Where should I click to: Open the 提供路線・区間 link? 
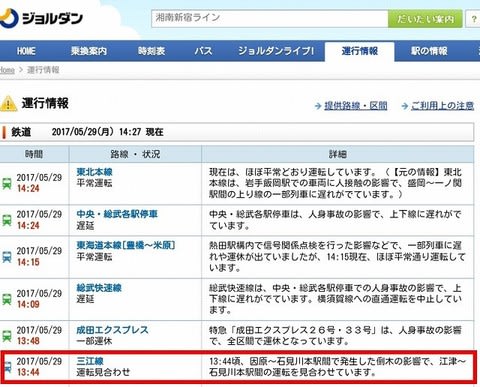coord(356,106)
